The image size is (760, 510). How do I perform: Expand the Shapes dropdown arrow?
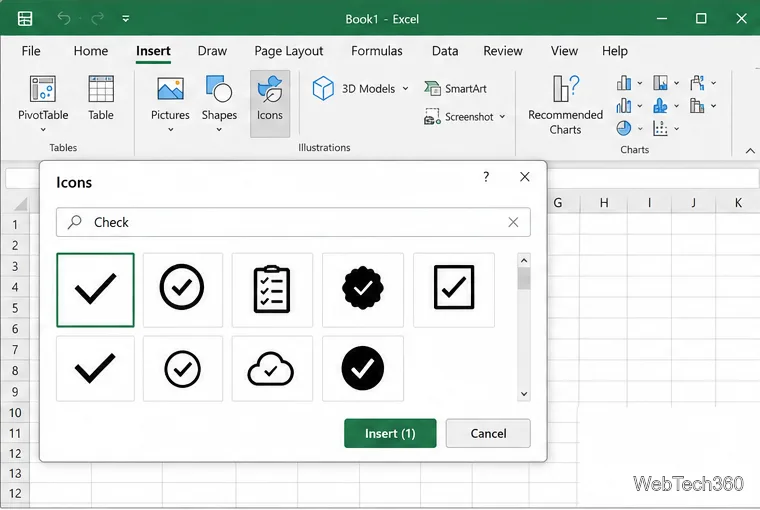pyautogui.click(x=219, y=129)
